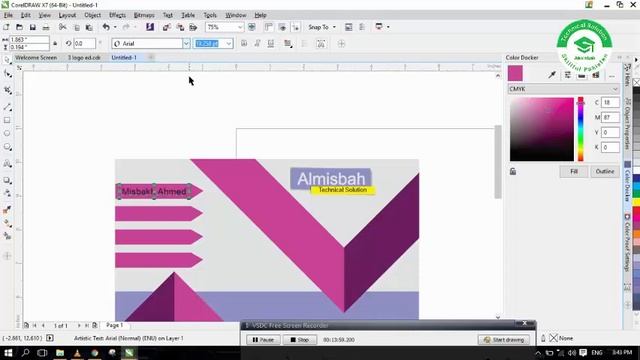This screenshot has width=640, height=360.
Task: Show color sliders in Color Docker
Action: coord(568,75)
